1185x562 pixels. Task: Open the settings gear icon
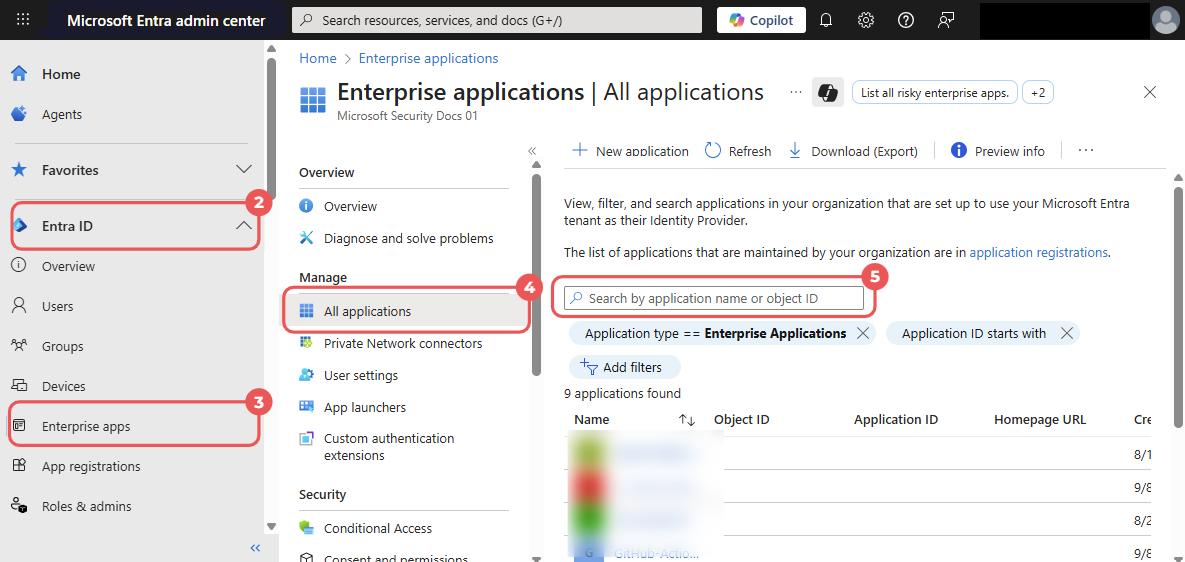click(x=866, y=20)
